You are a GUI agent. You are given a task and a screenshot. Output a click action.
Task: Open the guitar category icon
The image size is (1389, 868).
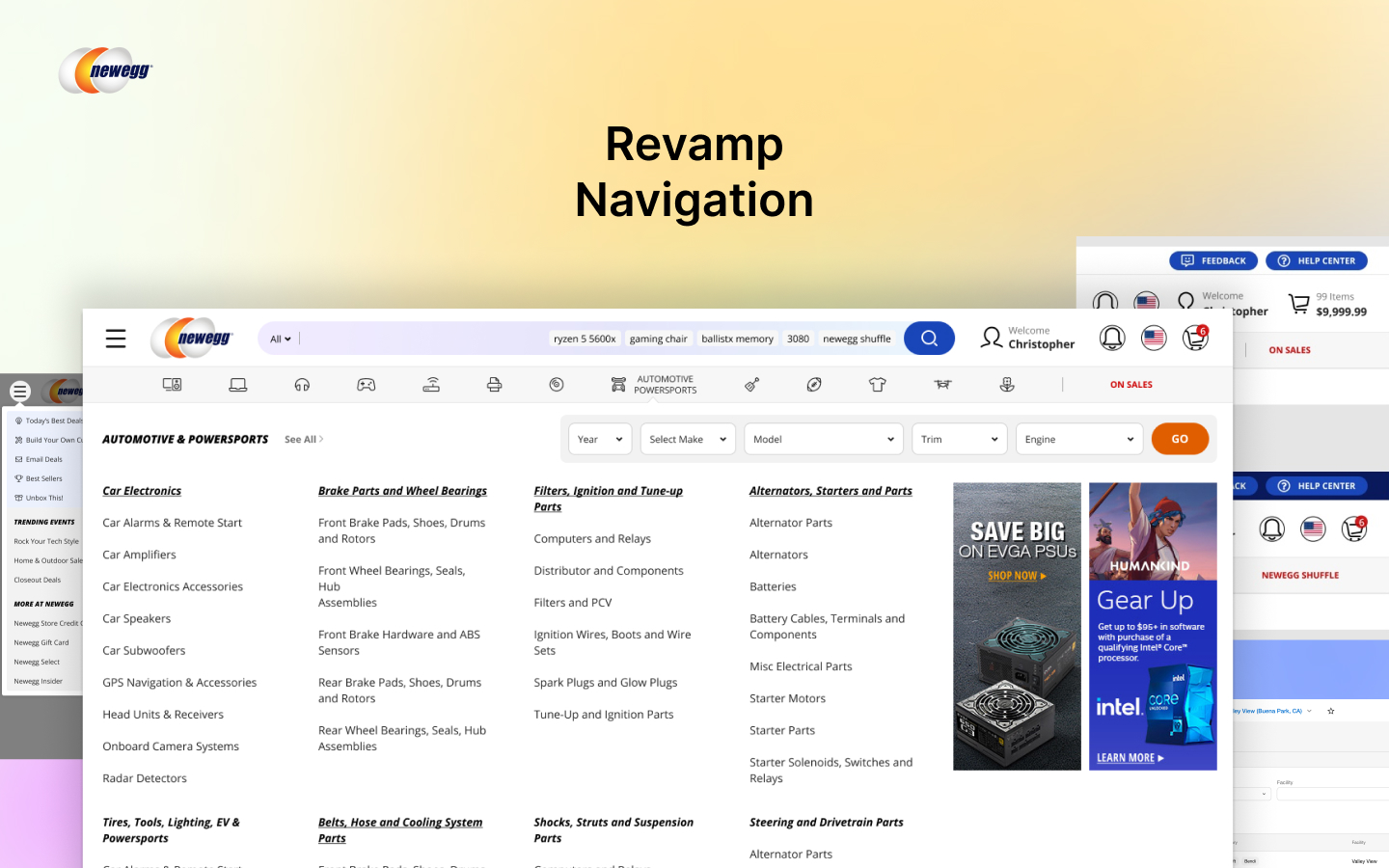coord(752,385)
